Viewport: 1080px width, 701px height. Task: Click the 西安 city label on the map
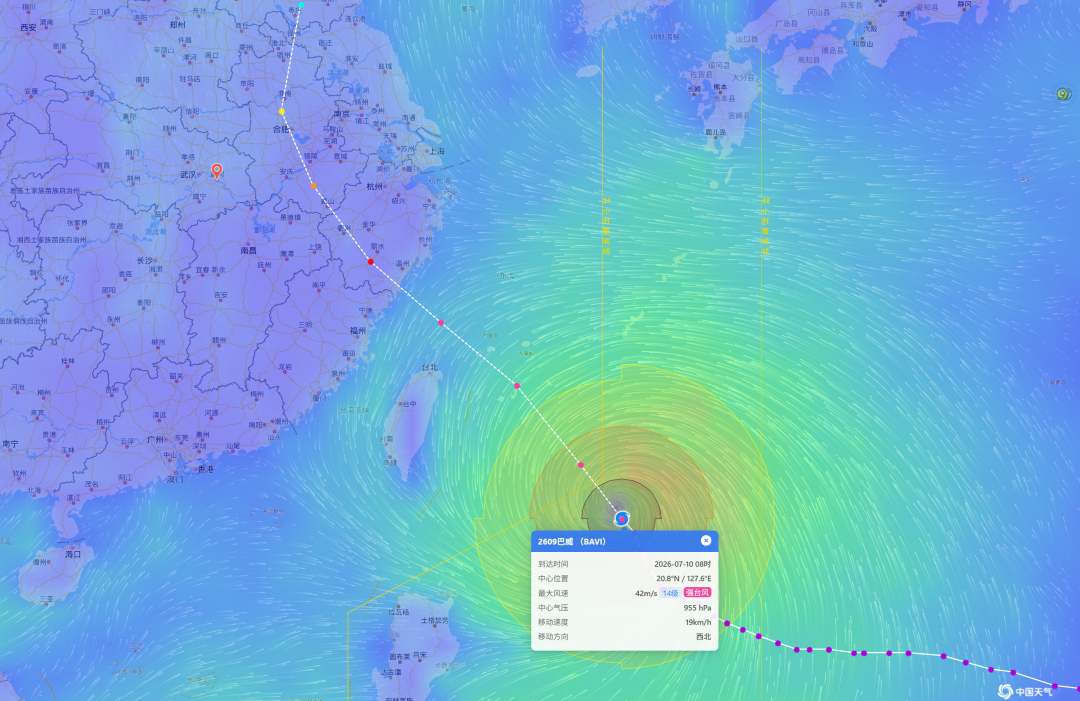pyautogui.click(x=28, y=28)
